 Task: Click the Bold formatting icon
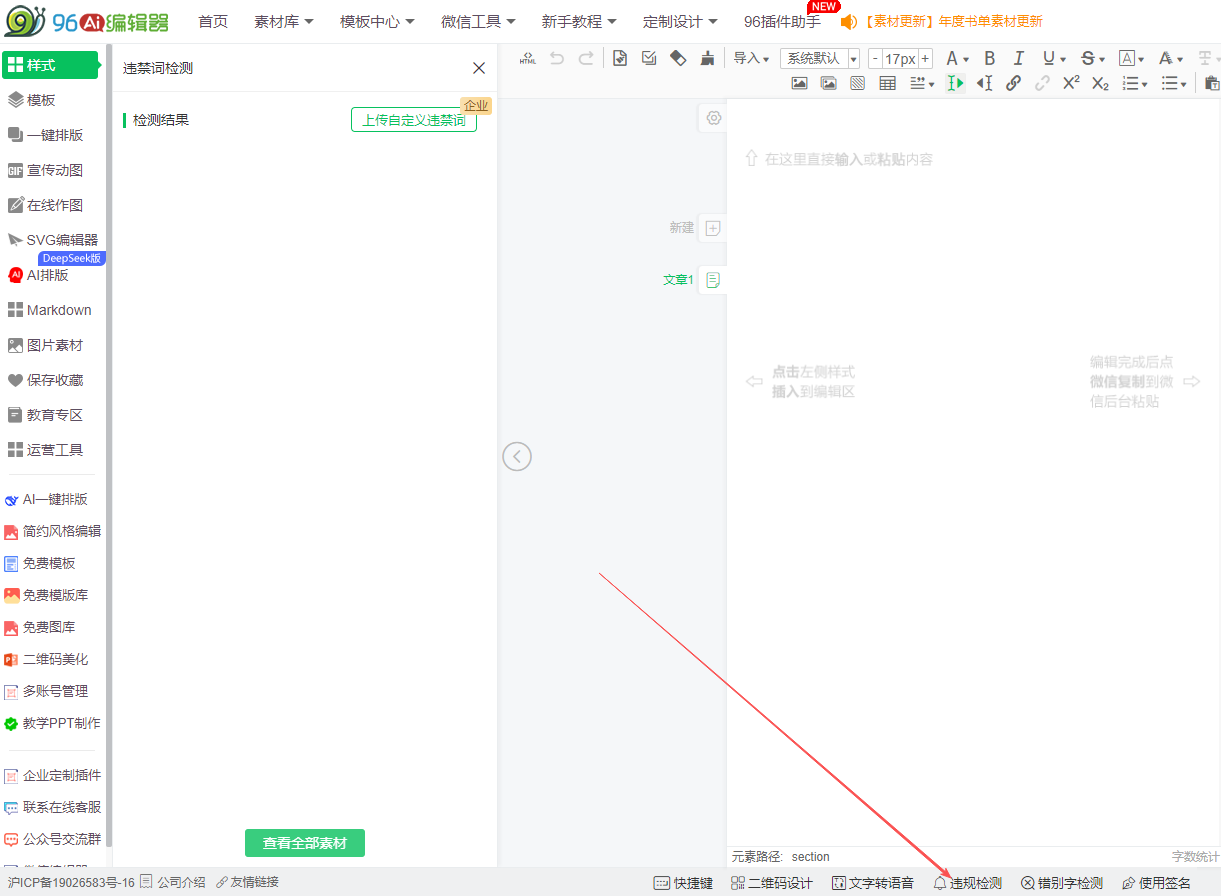(x=989, y=59)
